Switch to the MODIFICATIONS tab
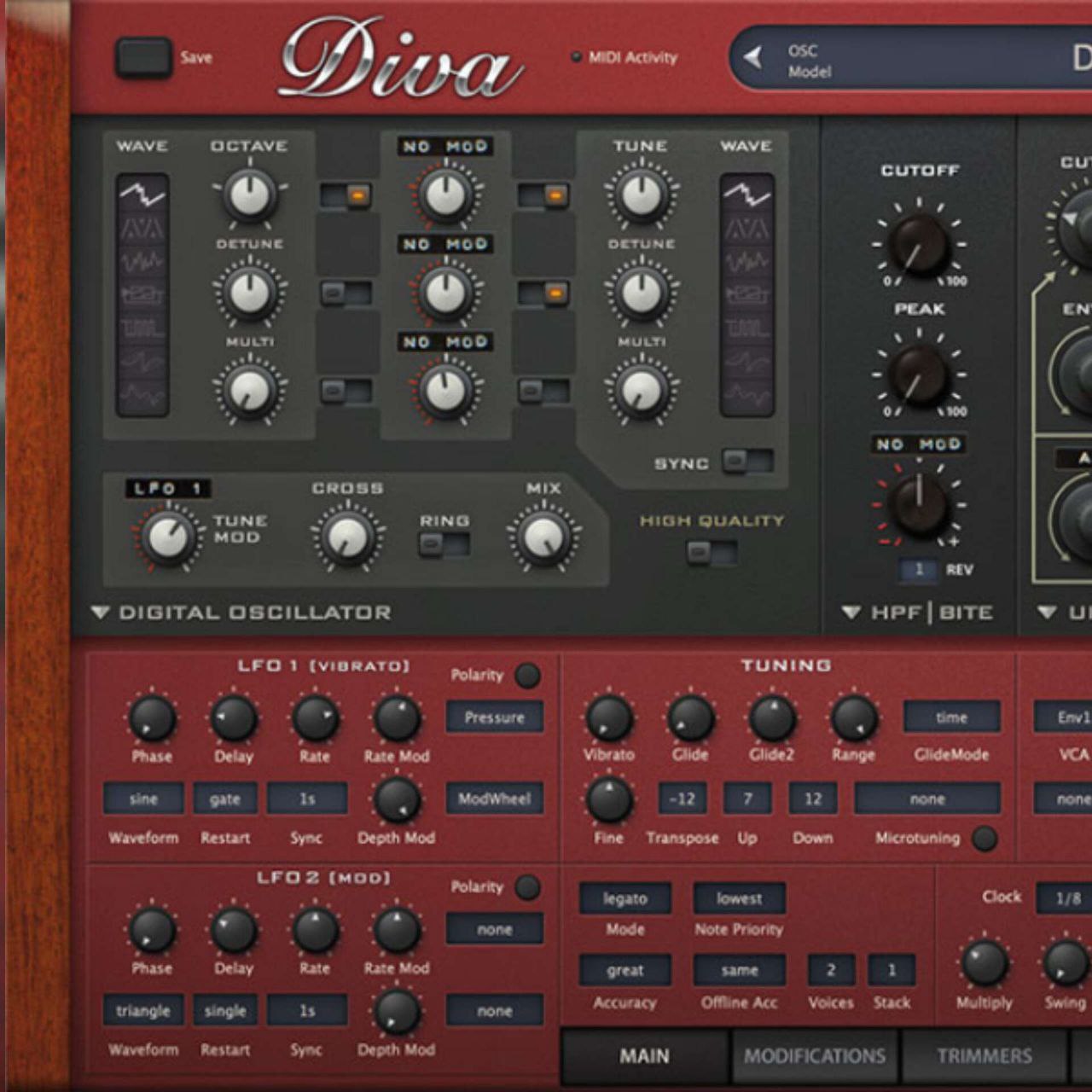The width and height of the screenshot is (1092, 1092). tap(815, 1056)
